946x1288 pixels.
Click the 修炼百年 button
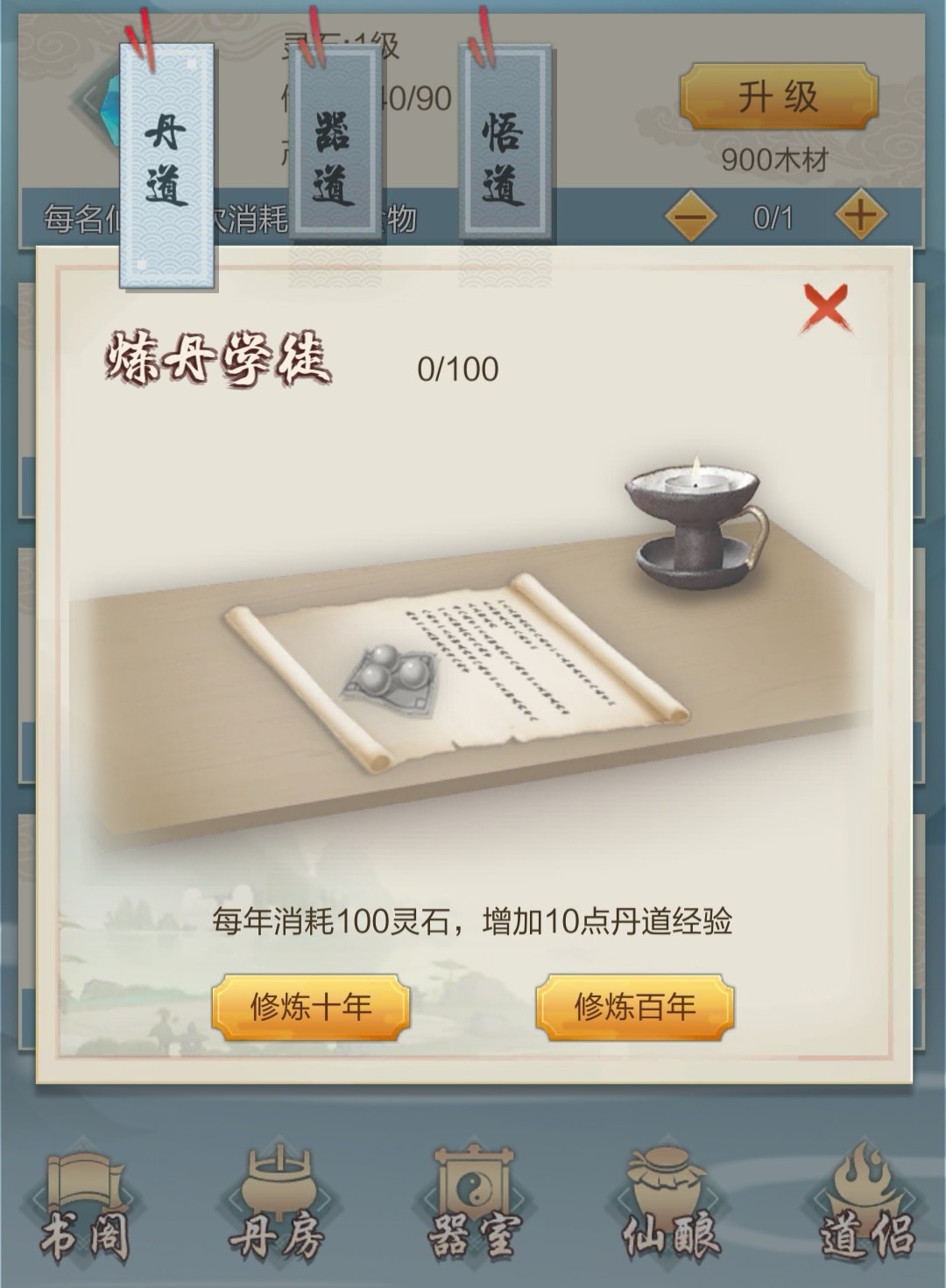634,1007
